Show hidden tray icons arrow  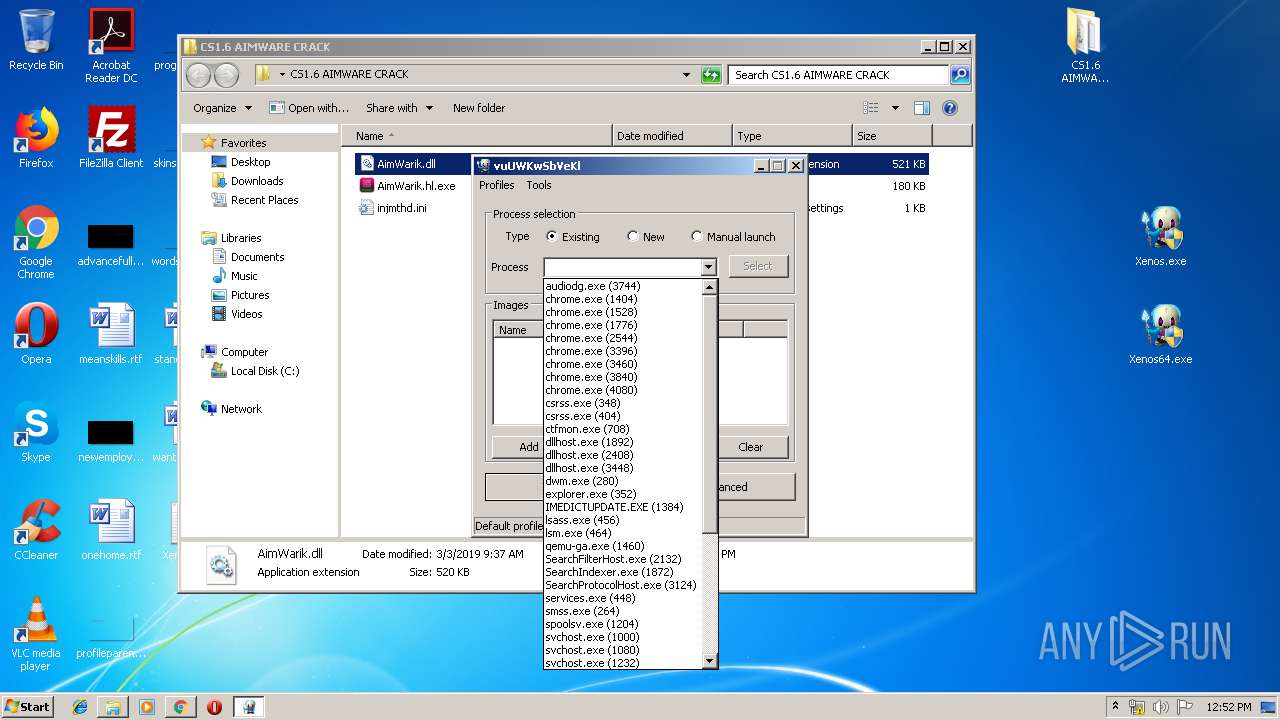point(1115,707)
